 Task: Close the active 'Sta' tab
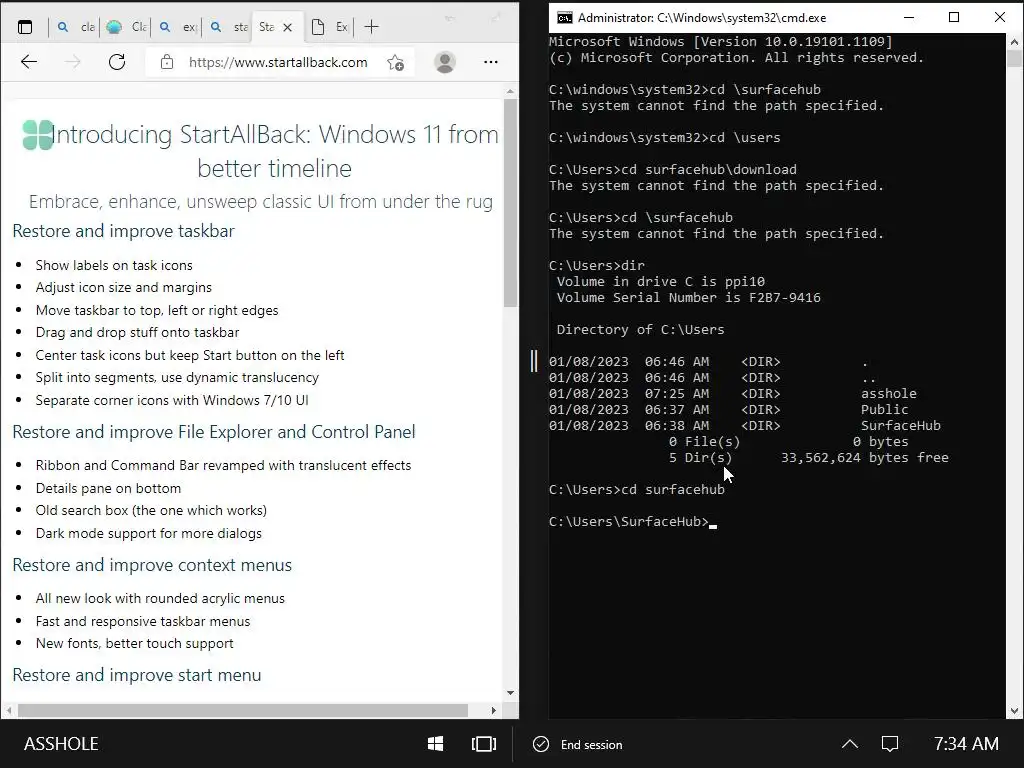tap(287, 27)
